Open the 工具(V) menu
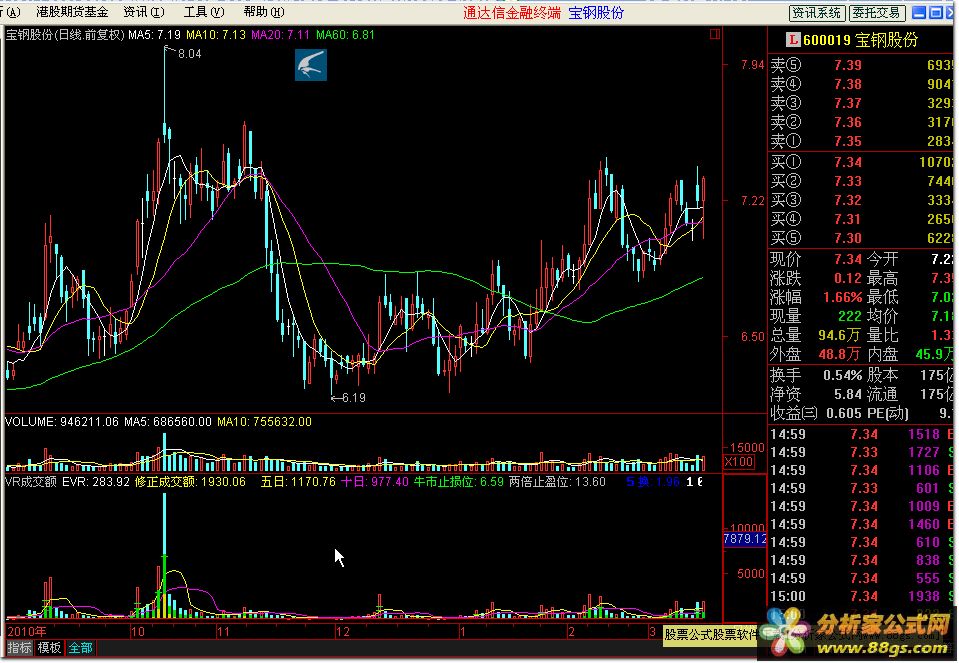The width and height of the screenshot is (959, 663). (x=204, y=12)
